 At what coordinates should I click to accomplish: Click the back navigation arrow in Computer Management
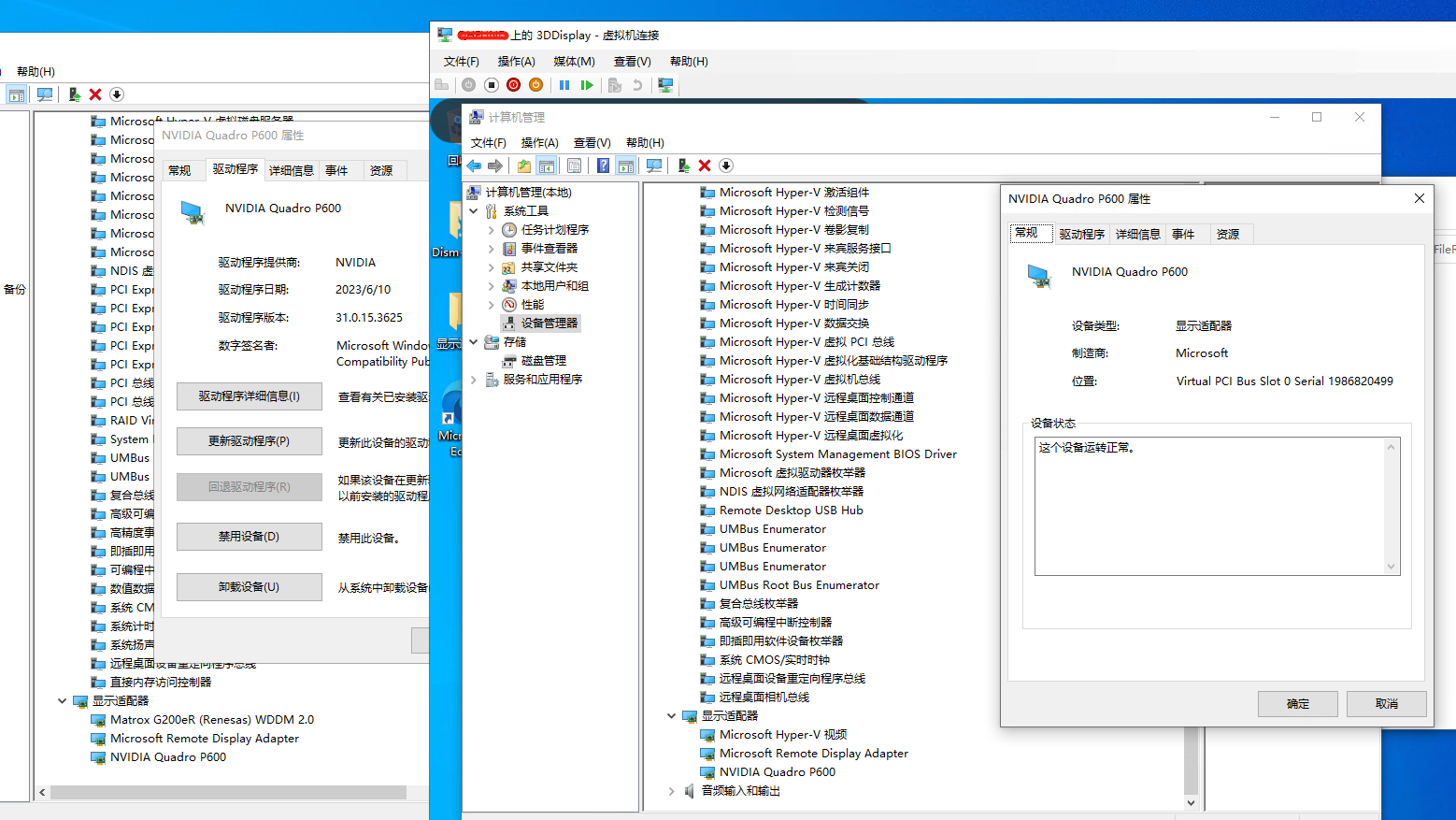[x=474, y=165]
